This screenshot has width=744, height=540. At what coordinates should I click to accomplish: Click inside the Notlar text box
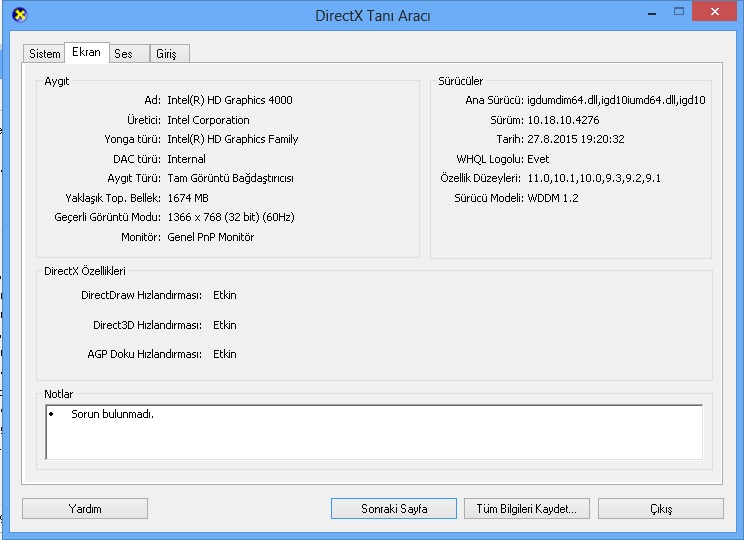374,432
